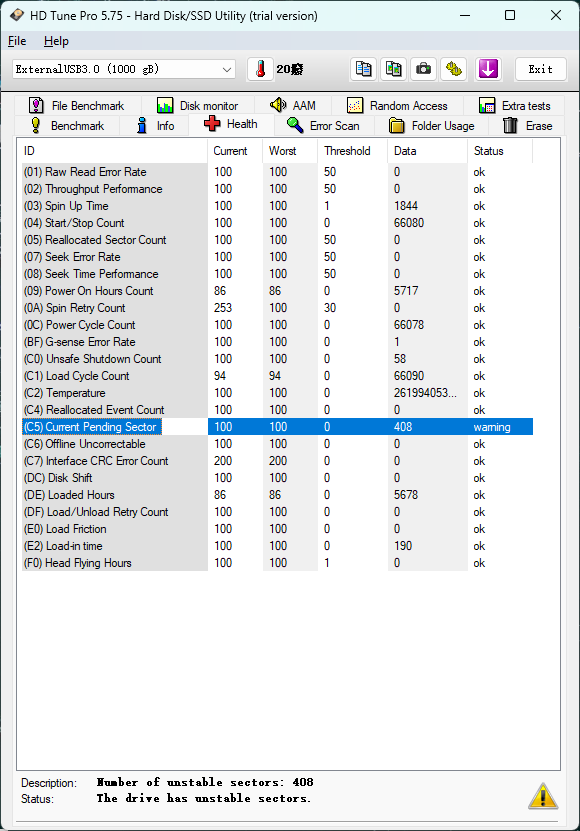Switch to the Random Access tab
Viewport: 580px width, 831px height.
click(x=397, y=105)
